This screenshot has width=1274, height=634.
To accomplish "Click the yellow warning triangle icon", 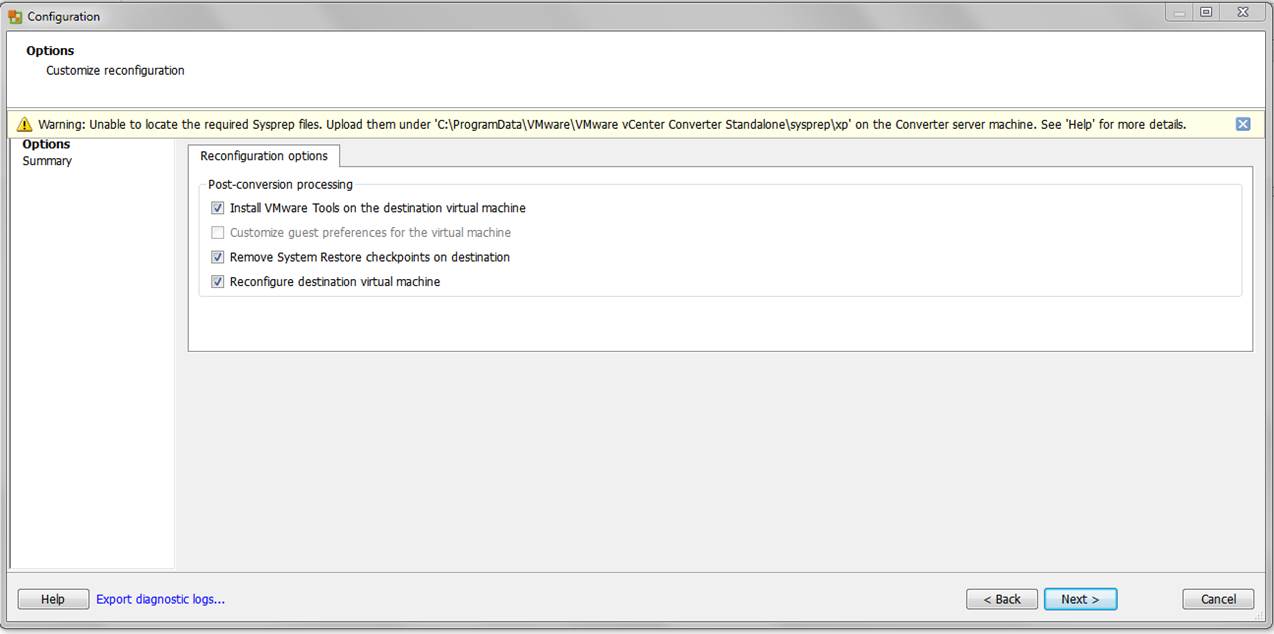I will 24,124.
